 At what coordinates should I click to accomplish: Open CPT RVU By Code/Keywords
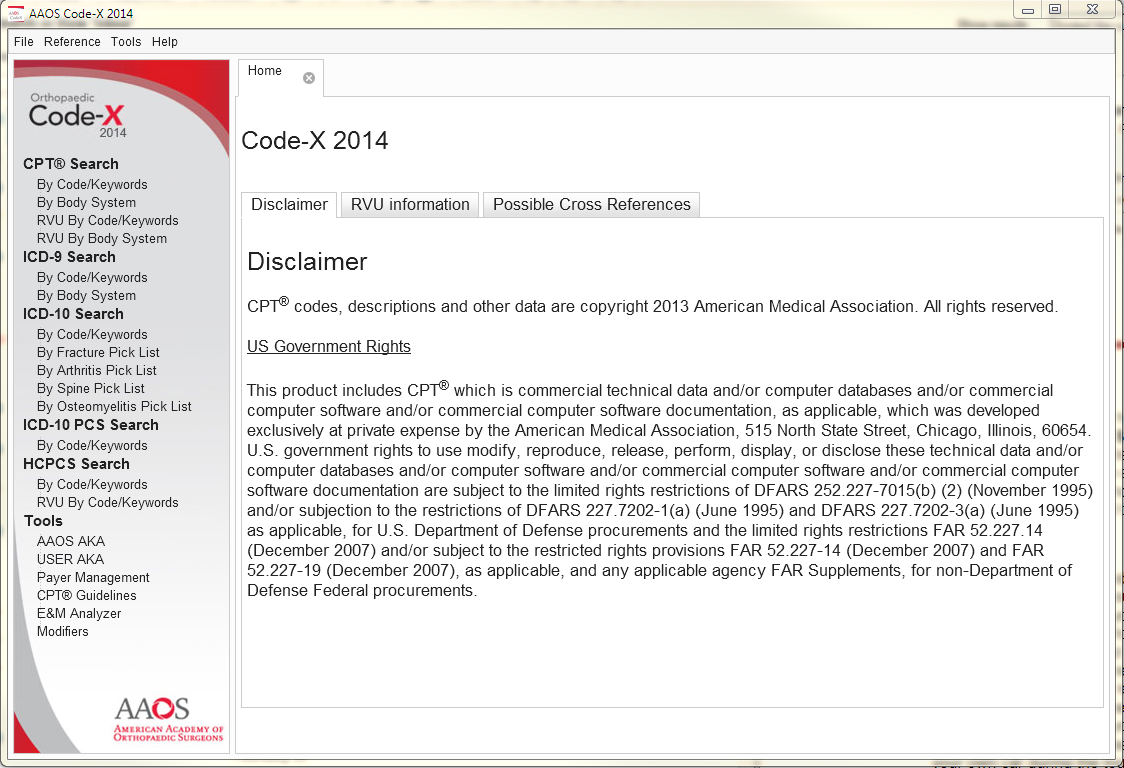click(108, 220)
